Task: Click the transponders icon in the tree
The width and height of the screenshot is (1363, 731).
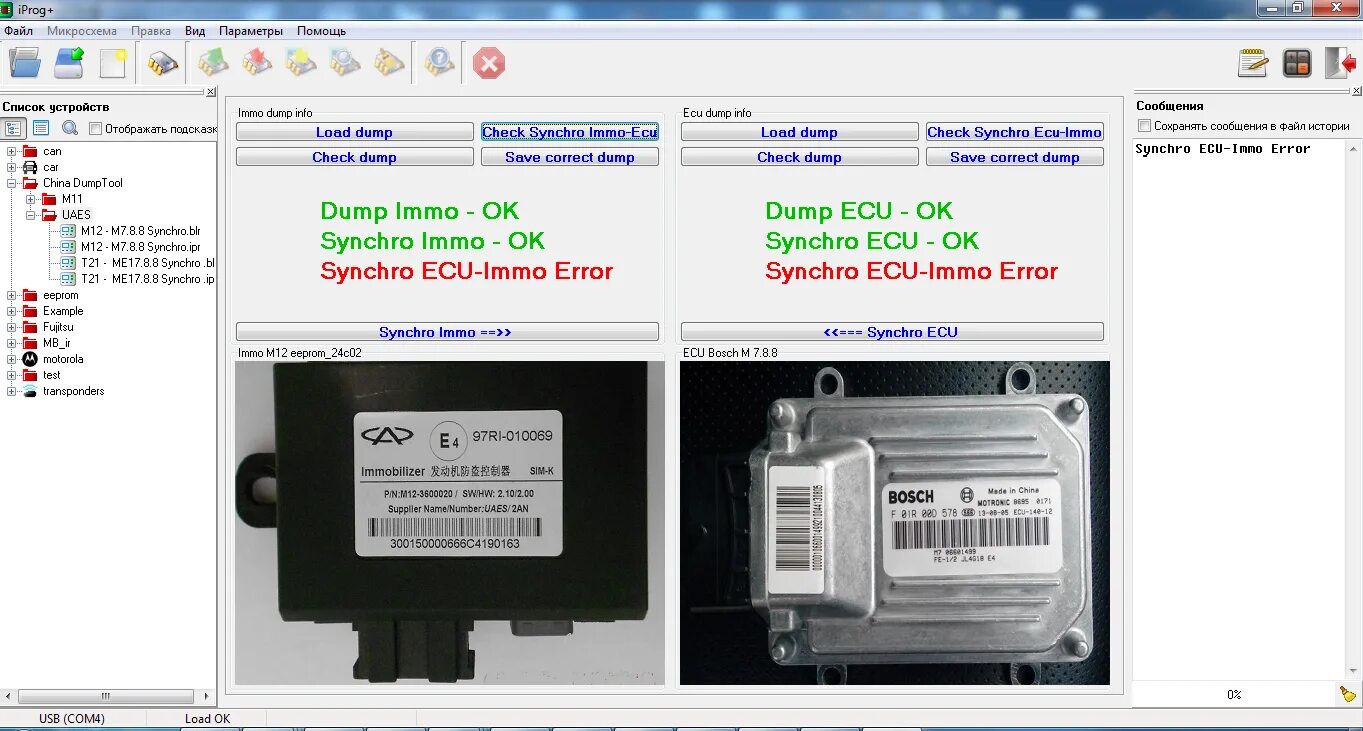Action: click(x=30, y=391)
